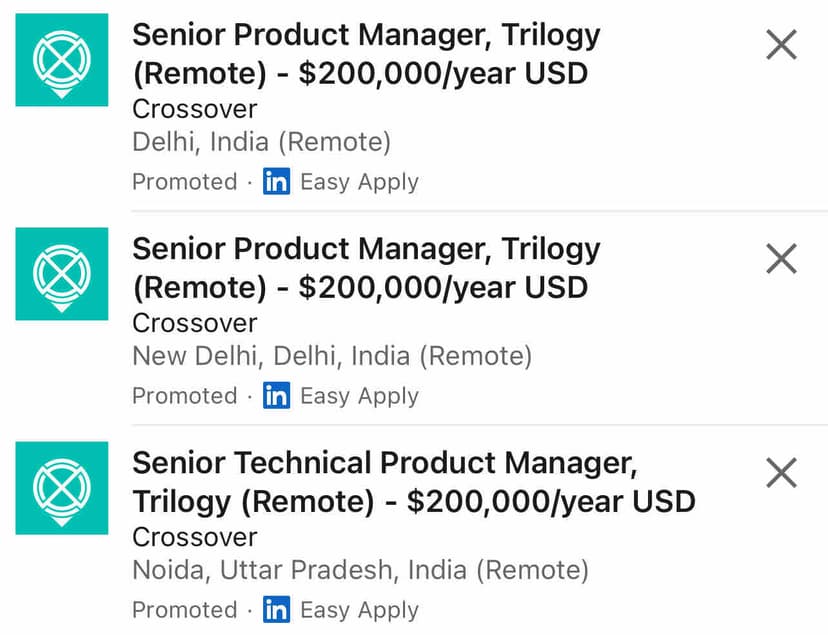Click the LinkedIn icon in the first job listing

pos(276,182)
